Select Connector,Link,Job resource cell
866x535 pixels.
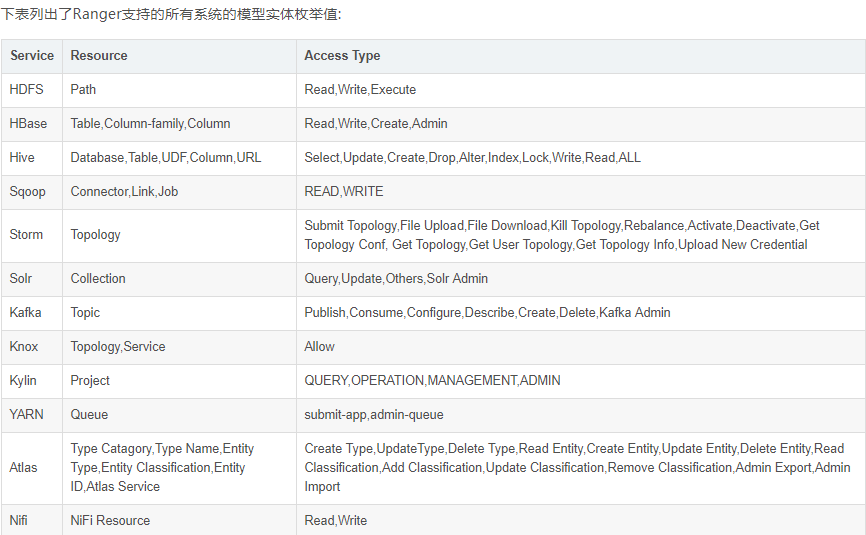tap(179, 192)
